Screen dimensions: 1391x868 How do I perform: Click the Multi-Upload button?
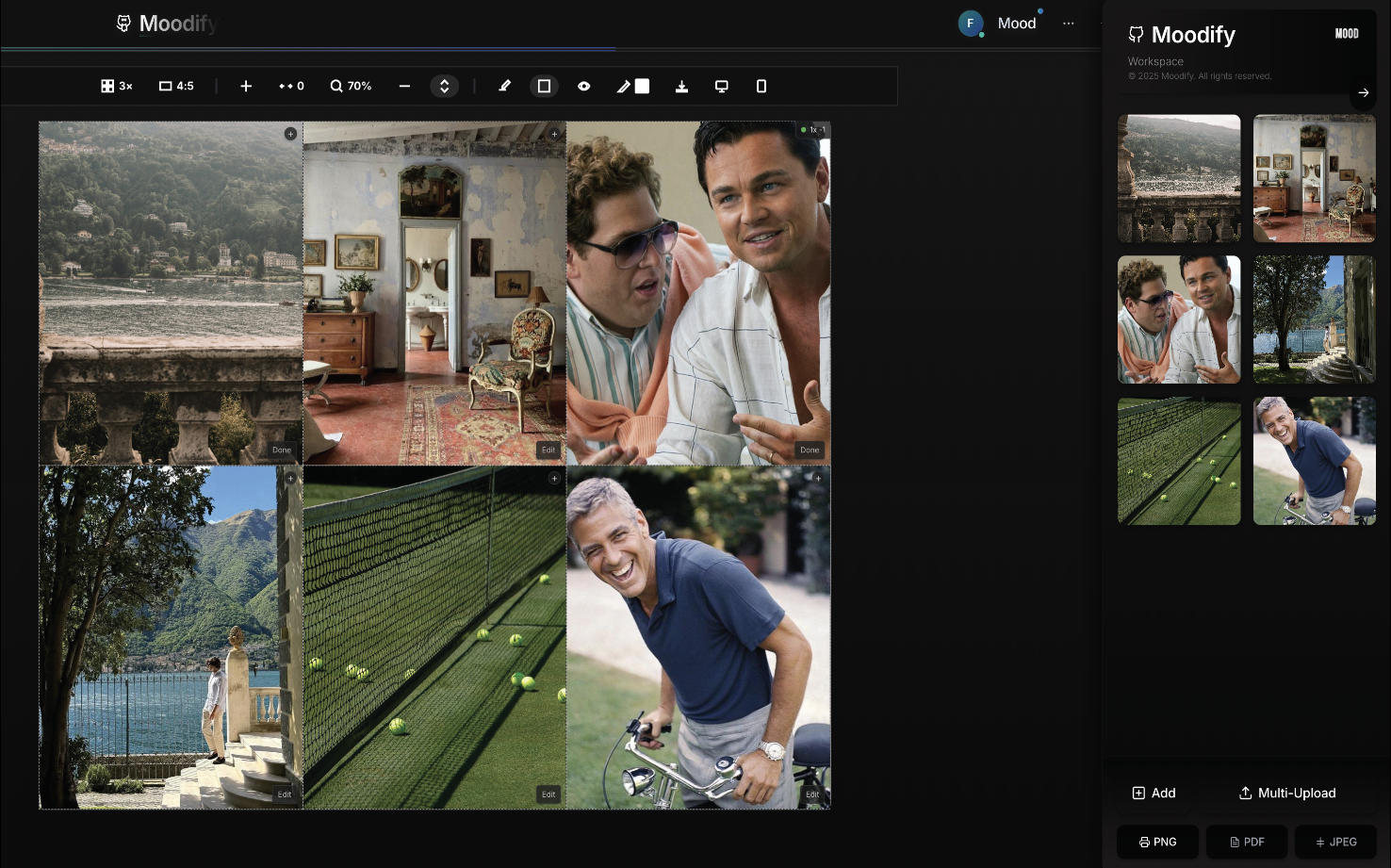coord(1286,793)
